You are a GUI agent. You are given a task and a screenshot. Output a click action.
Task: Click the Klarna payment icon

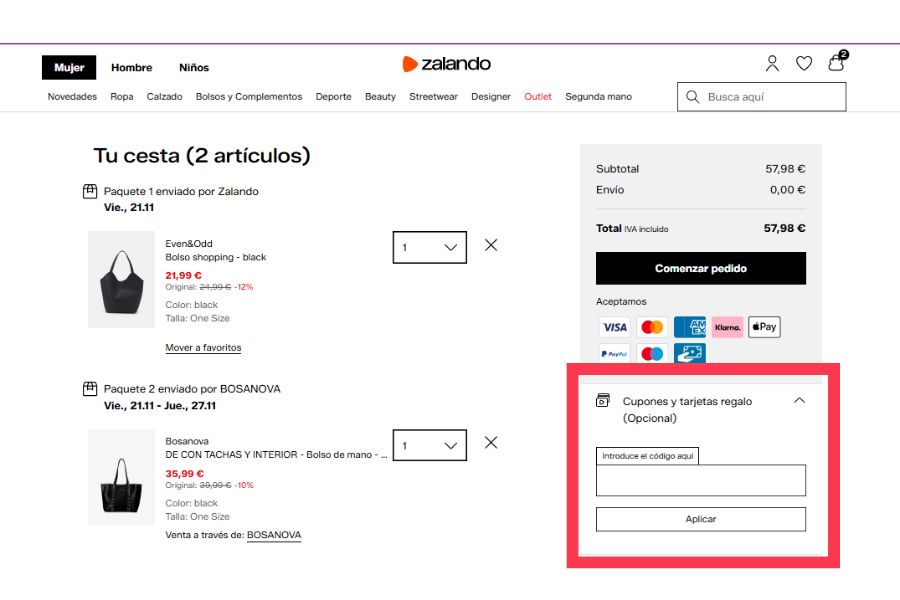click(727, 327)
